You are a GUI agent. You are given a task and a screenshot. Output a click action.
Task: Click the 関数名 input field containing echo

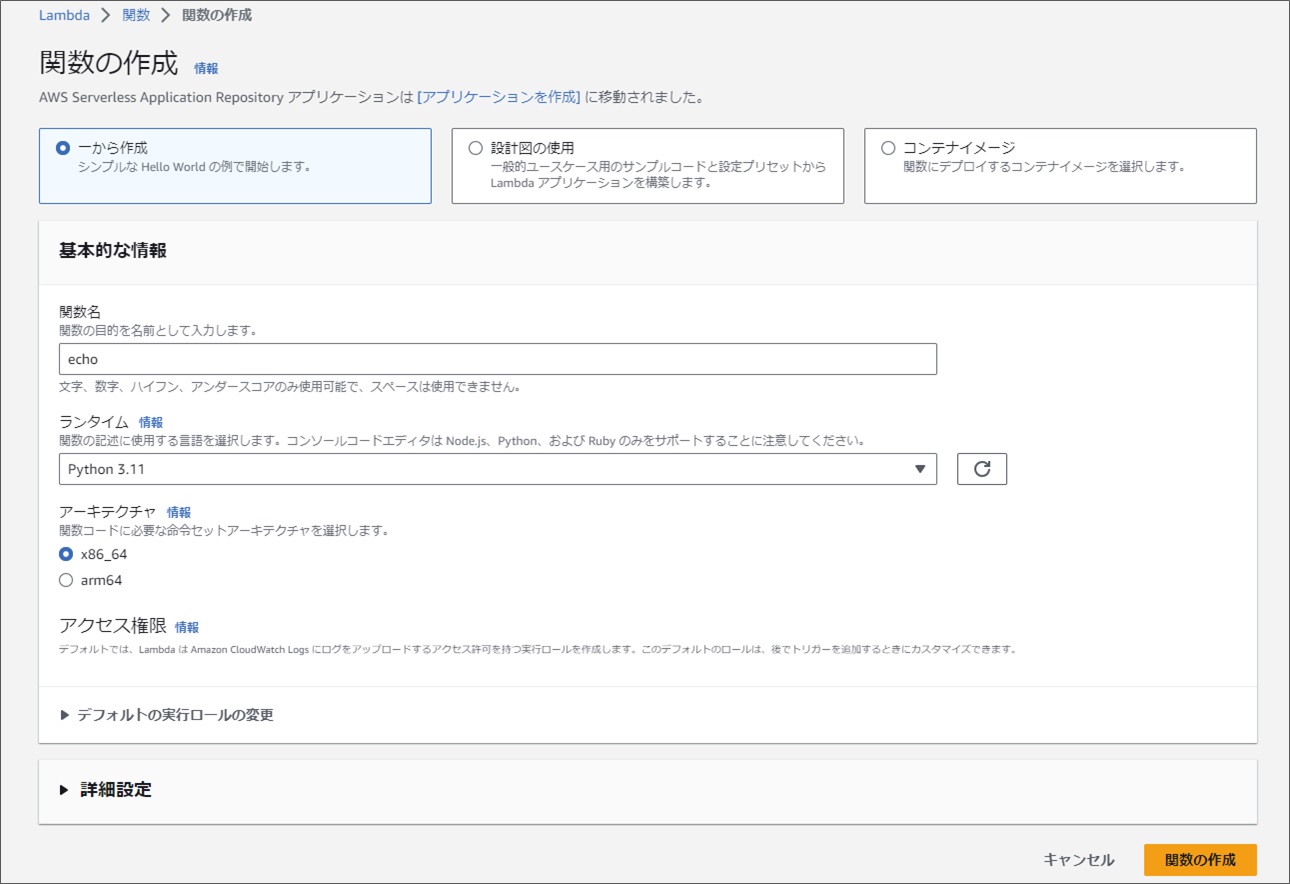pos(498,359)
